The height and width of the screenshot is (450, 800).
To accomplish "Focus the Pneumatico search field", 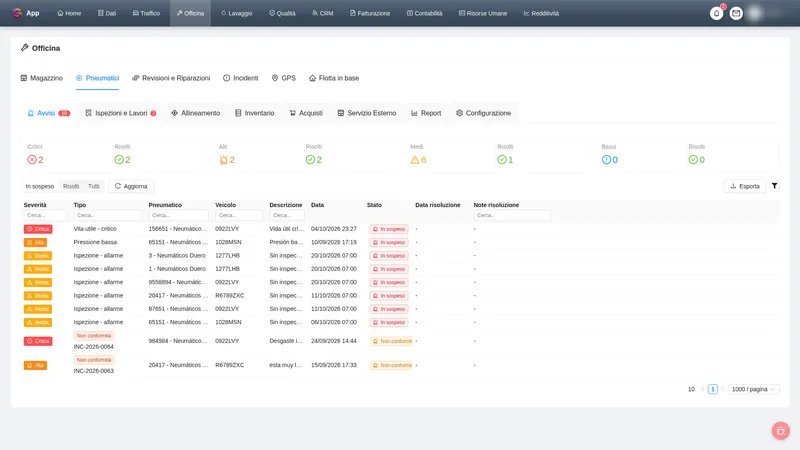I will [x=179, y=215].
